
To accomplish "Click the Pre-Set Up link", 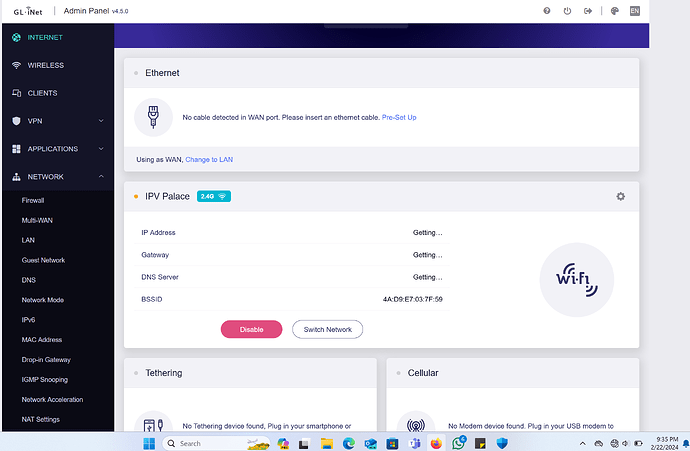I will coord(399,117).
